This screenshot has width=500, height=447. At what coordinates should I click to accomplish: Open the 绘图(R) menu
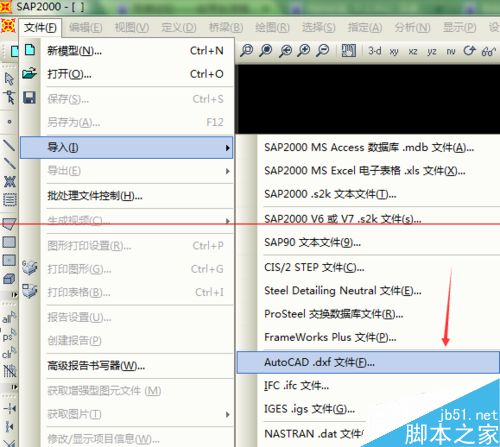pos(272,27)
